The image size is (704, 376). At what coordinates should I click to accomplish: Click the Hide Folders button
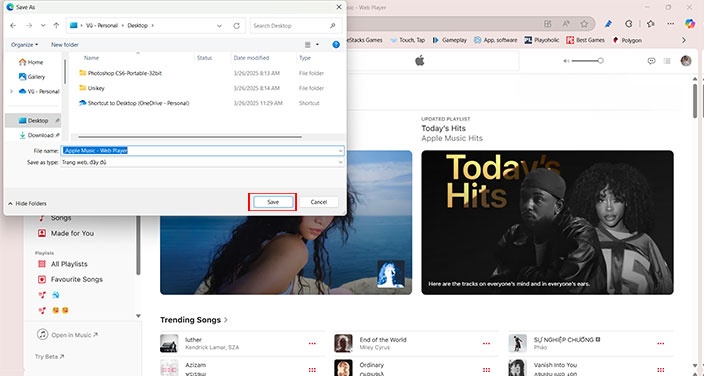click(x=27, y=203)
